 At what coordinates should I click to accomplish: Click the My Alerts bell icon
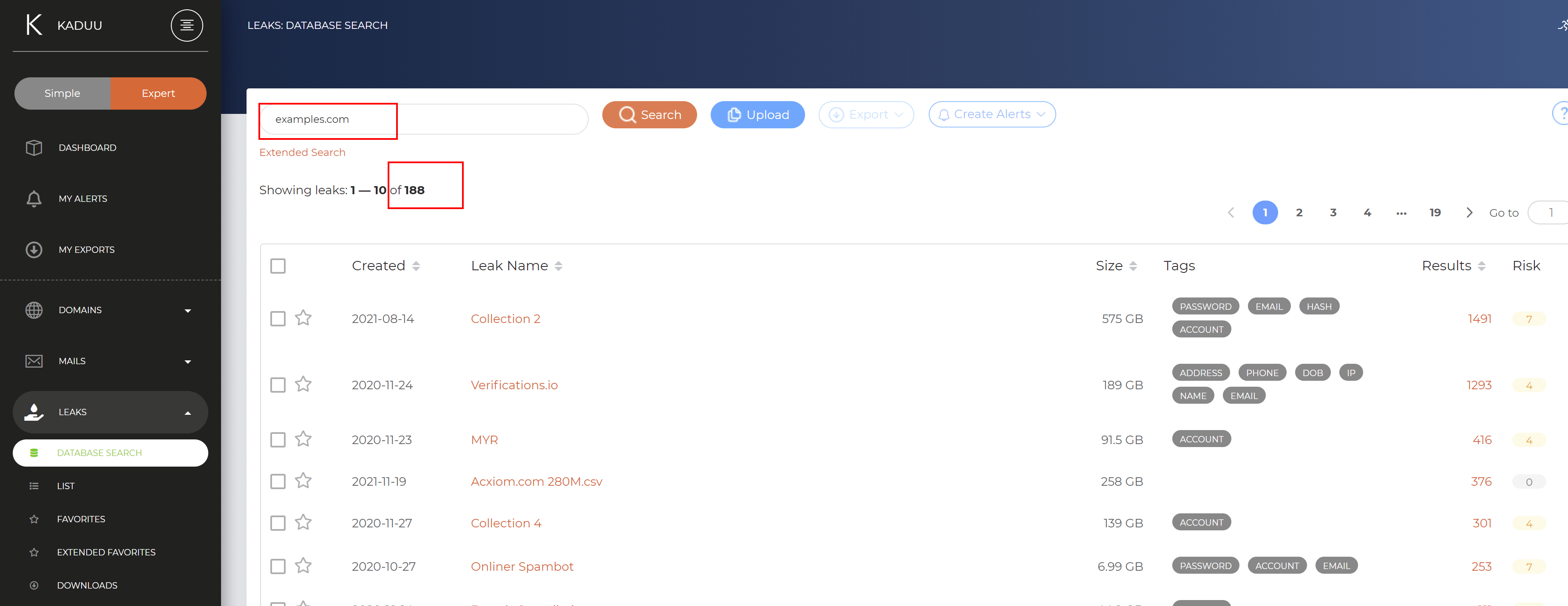[34, 199]
